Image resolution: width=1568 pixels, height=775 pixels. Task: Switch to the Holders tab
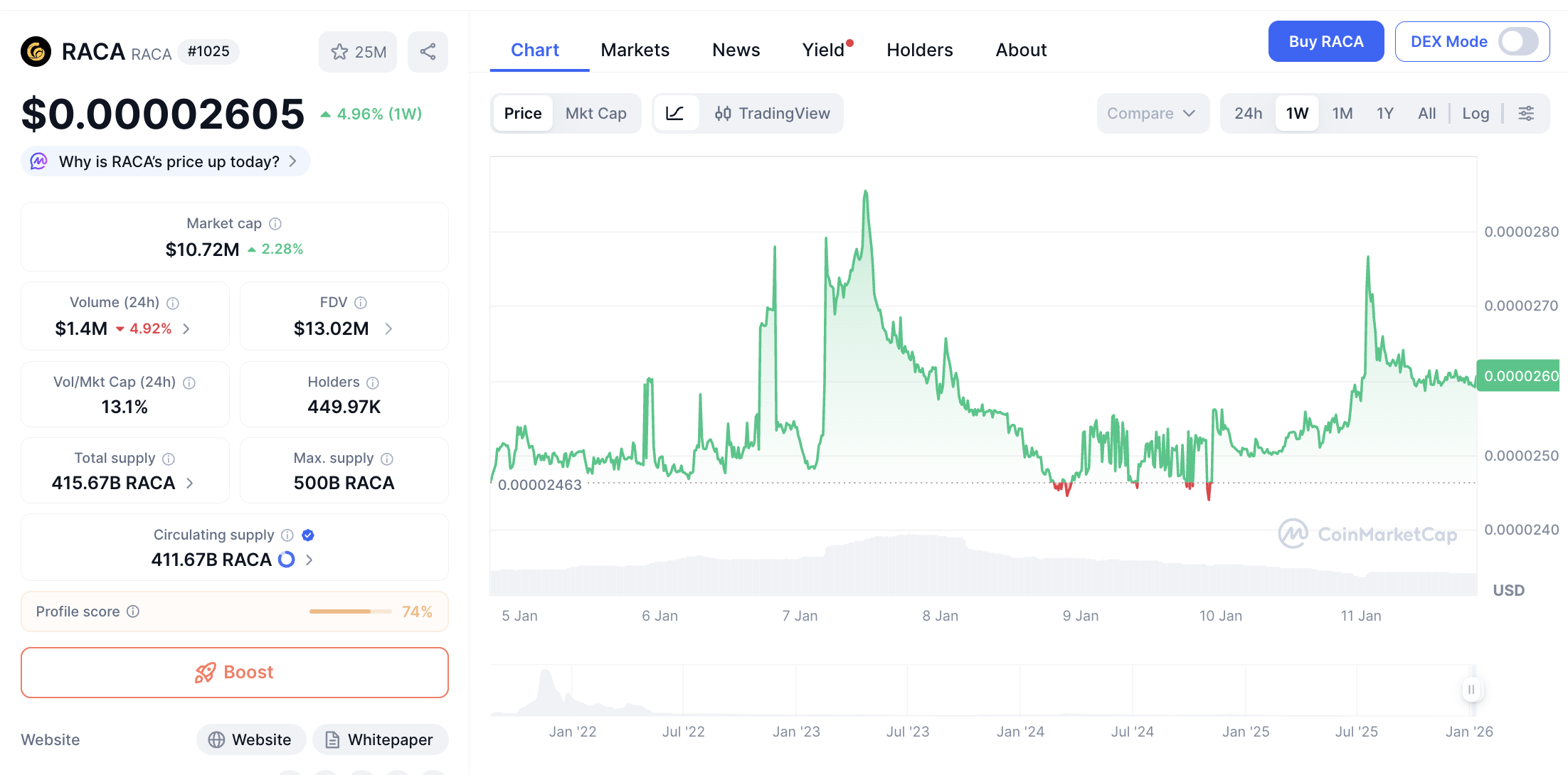point(919,50)
